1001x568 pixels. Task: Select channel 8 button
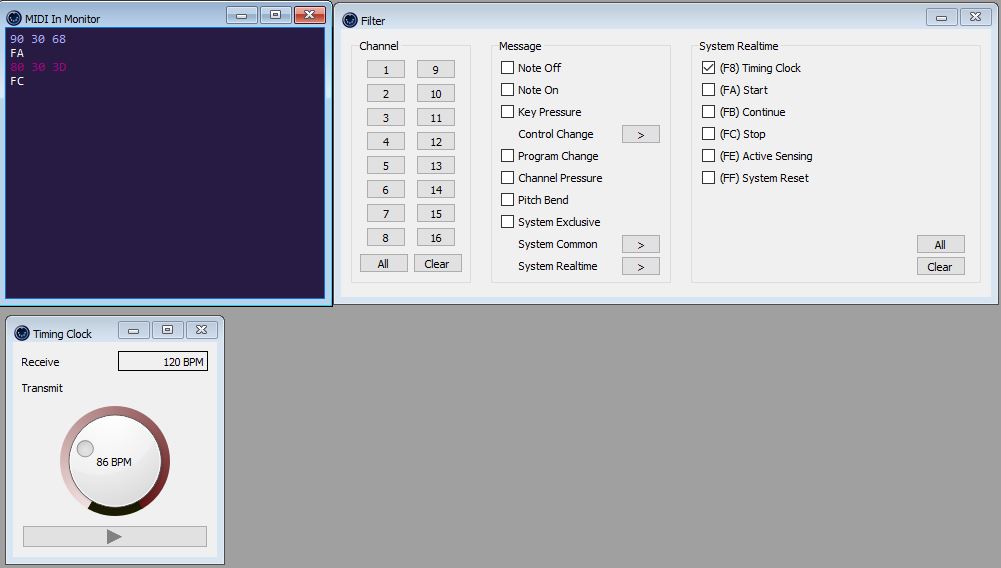tap(386, 237)
